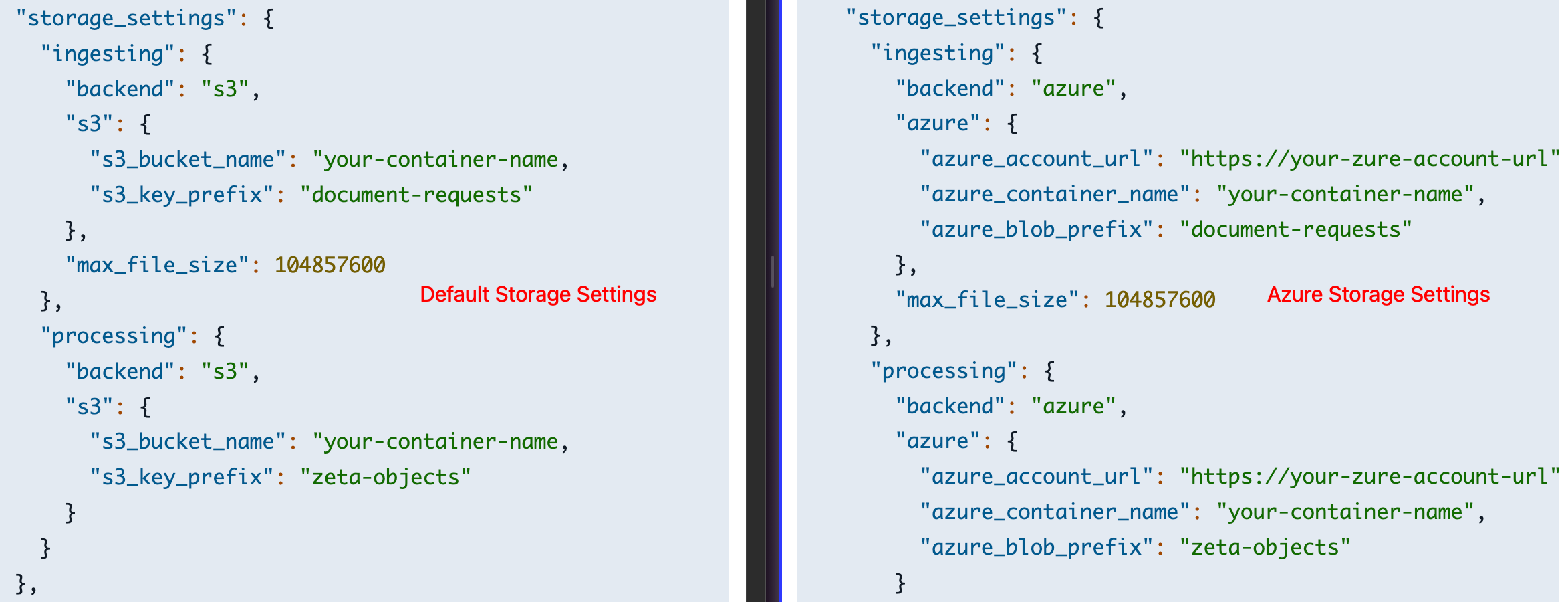Click the "document-requests" value next to s3_key_prefix

coord(416,195)
